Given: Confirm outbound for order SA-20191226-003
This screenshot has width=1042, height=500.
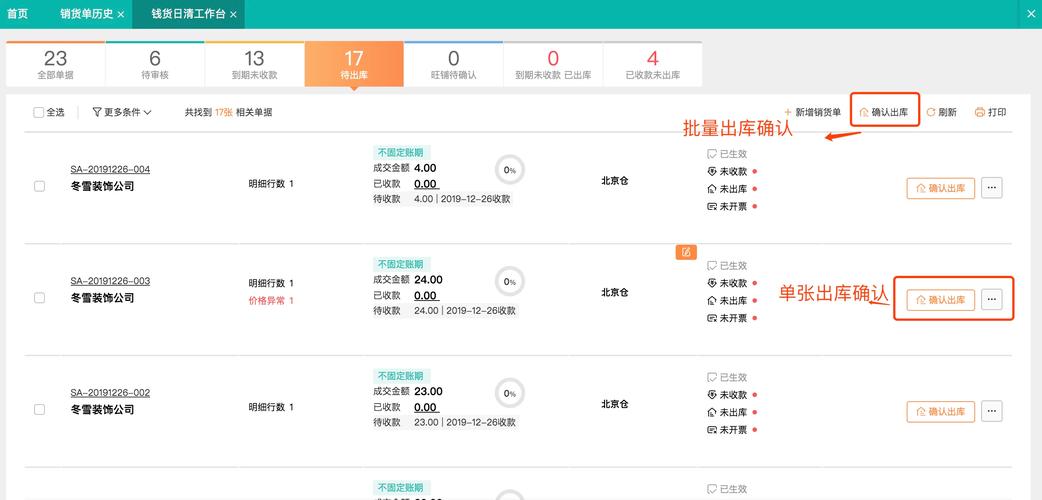Looking at the screenshot, I should point(940,300).
